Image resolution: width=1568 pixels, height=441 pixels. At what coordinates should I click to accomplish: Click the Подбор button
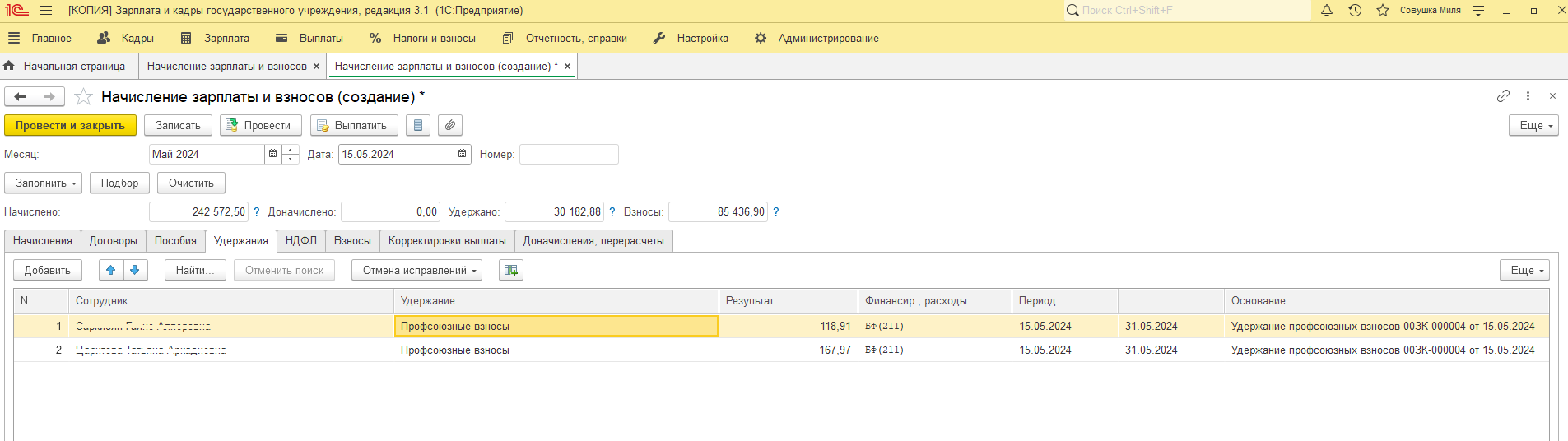point(120,183)
